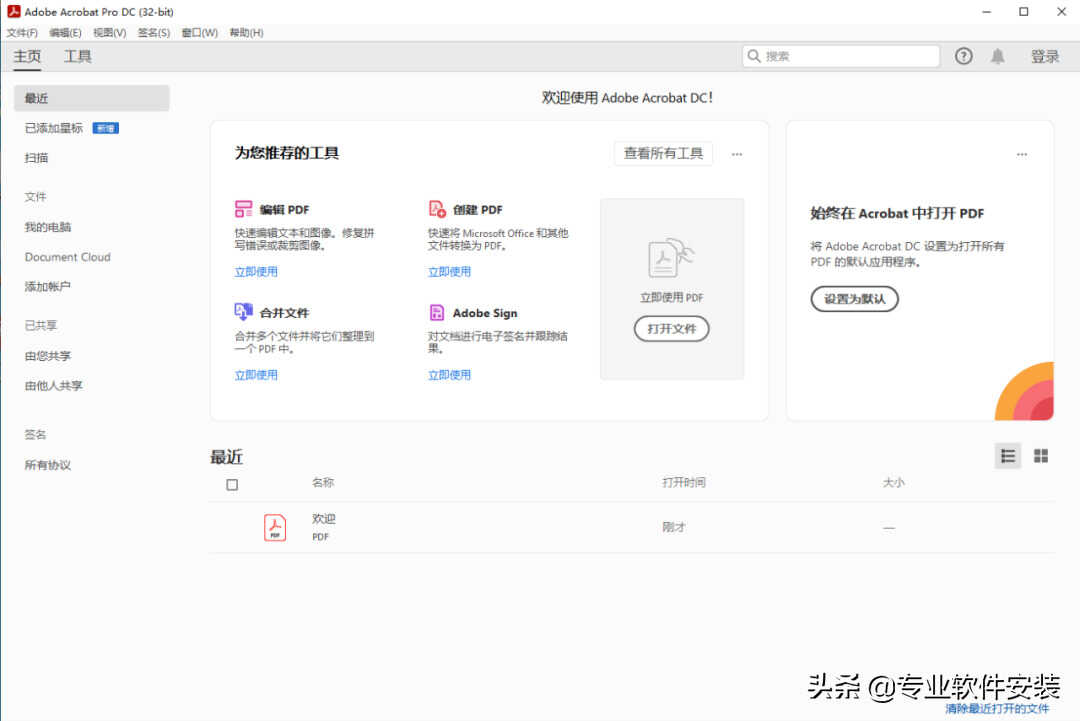Click 立即使用 under 编辑 PDF
The image size is (1080, 721).
coord(256,272)
